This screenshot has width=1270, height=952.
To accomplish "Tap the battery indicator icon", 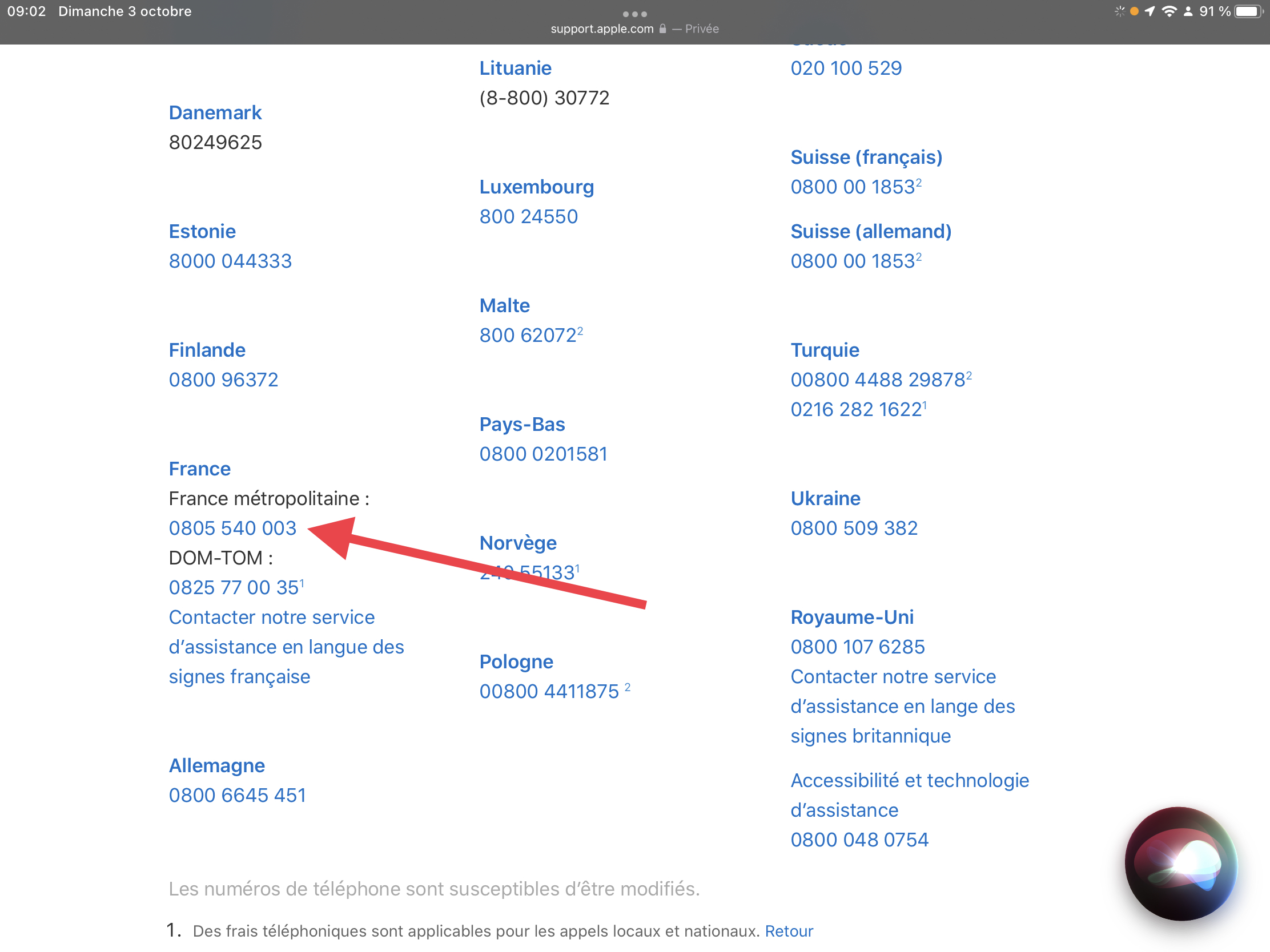I will click(x=1248, y=11).
